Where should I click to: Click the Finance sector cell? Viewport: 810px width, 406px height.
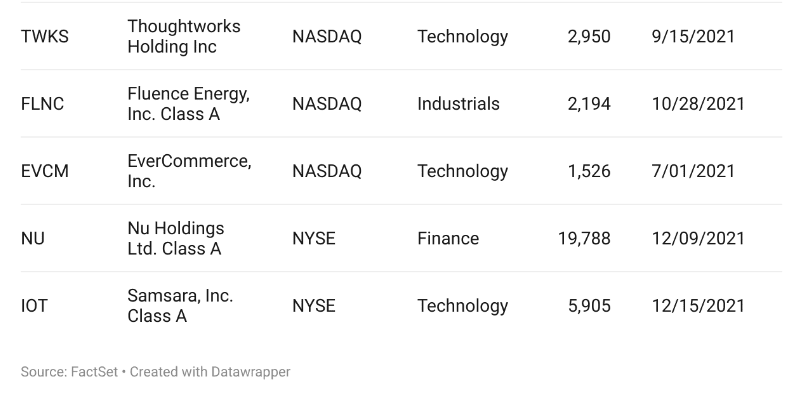click(448, 239)
